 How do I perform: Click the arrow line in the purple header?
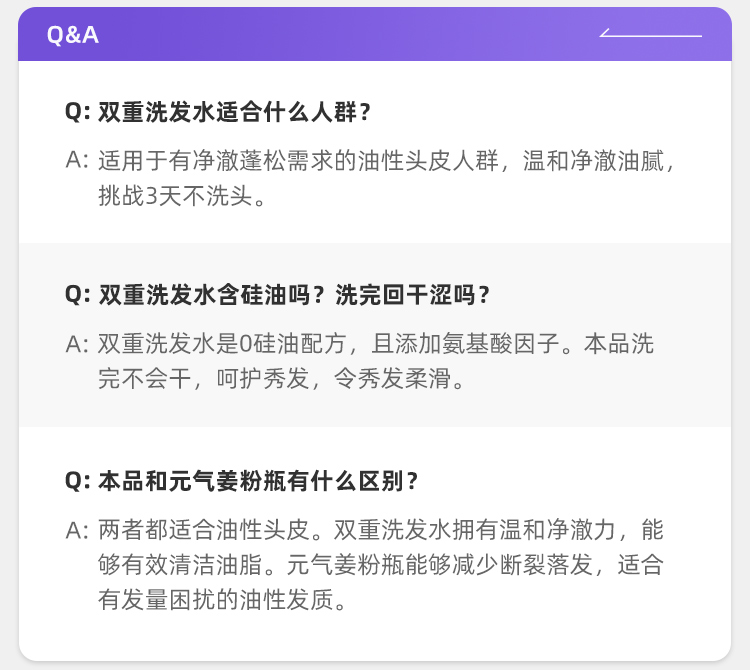click(651, 34)
